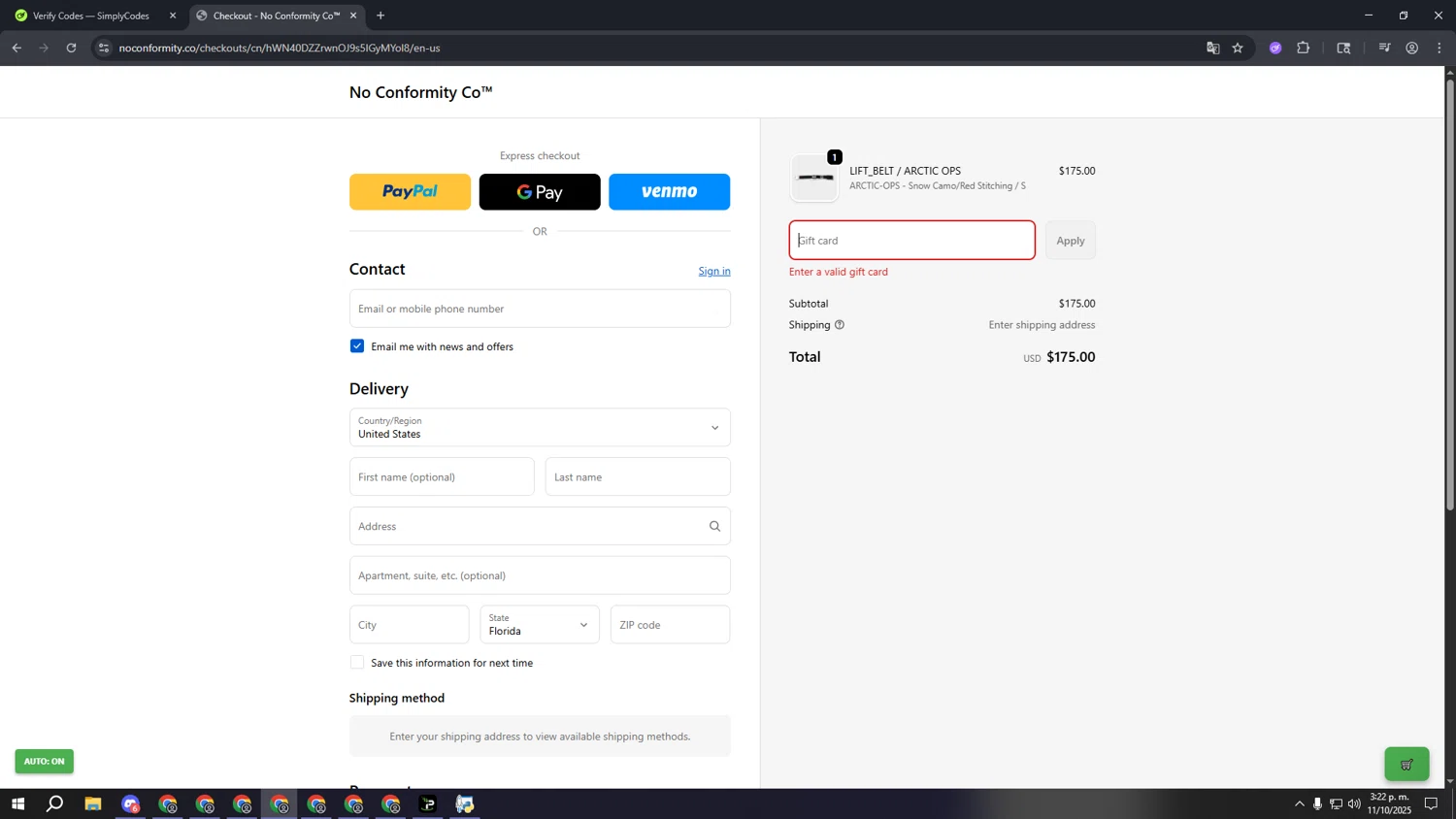
Task: Click the volume icon in system tray
Action: tap(1354, 803)
